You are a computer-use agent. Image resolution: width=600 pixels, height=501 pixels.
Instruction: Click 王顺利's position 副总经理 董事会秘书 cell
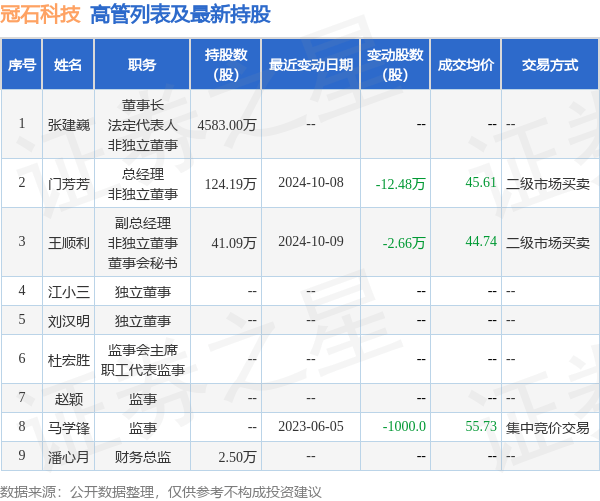pos(142,243)
